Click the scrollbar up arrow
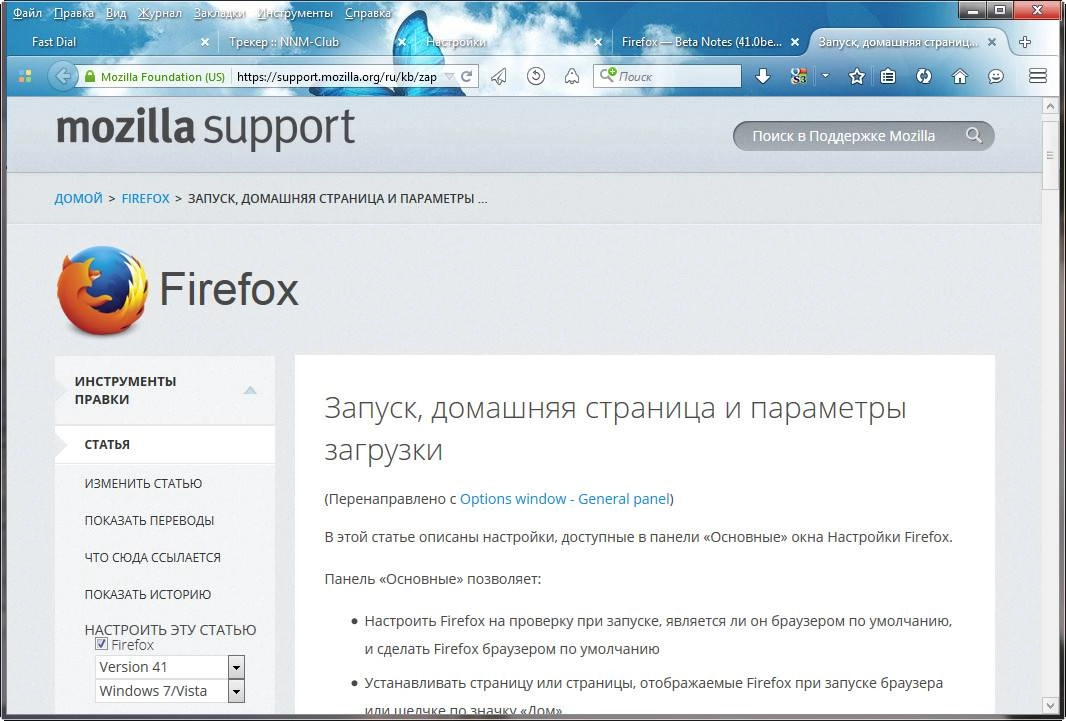1066x721 pixels. [x=1050, y=106]
